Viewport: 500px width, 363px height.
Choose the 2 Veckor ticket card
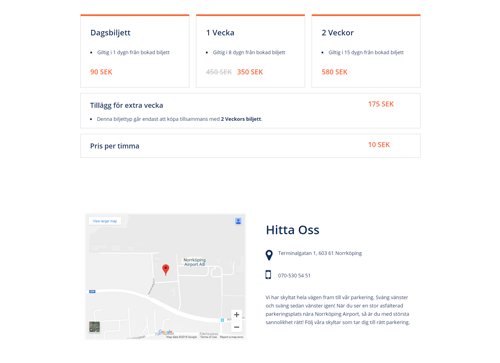(x=366, y=51)
